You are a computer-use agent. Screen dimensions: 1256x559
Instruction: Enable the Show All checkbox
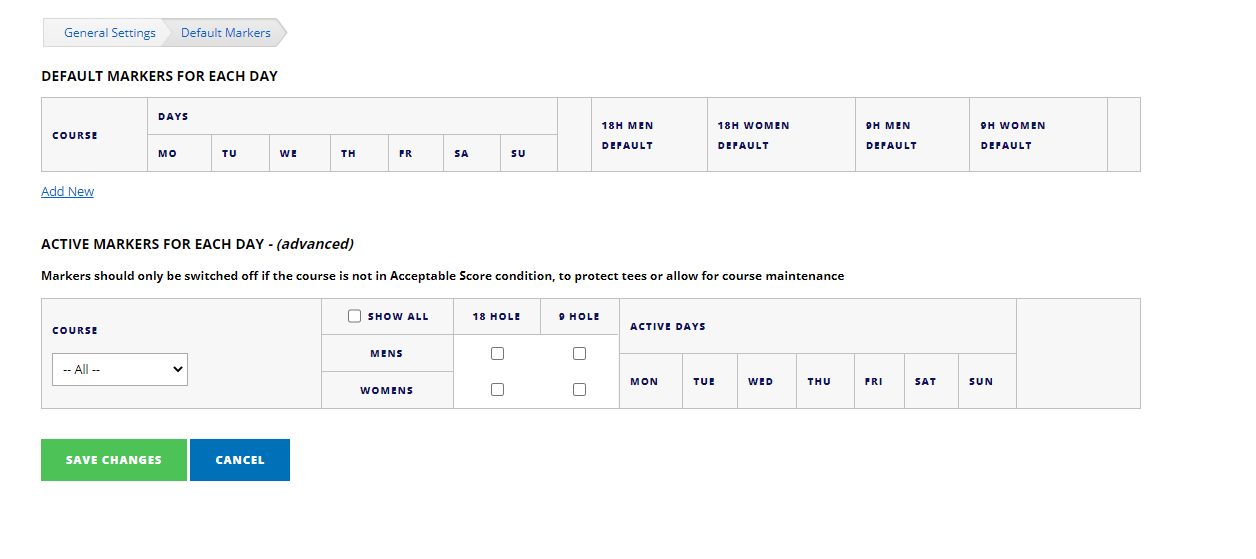point(355,316)
